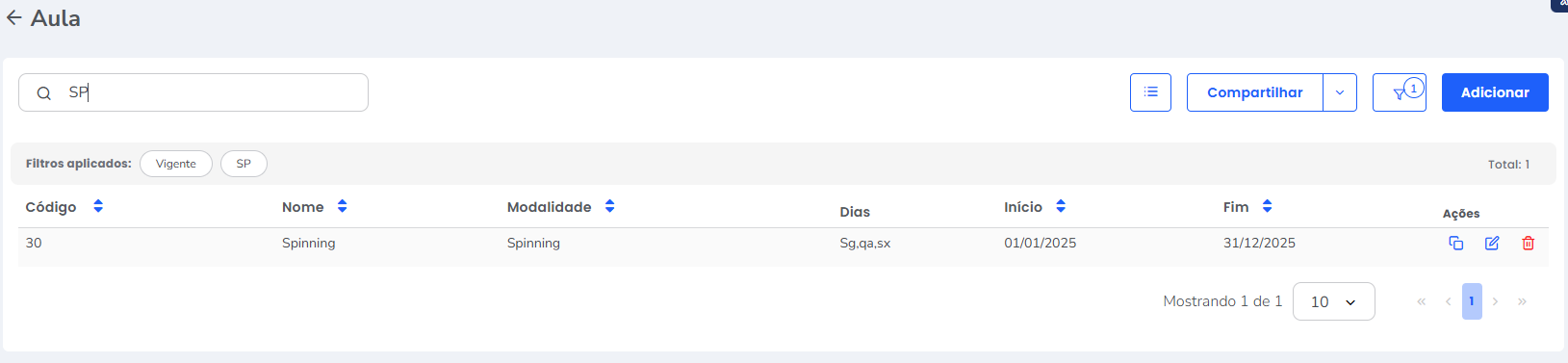Click the Adicionar button
The width and height of the screenshot is (1568, 363).
point(1495,92)
